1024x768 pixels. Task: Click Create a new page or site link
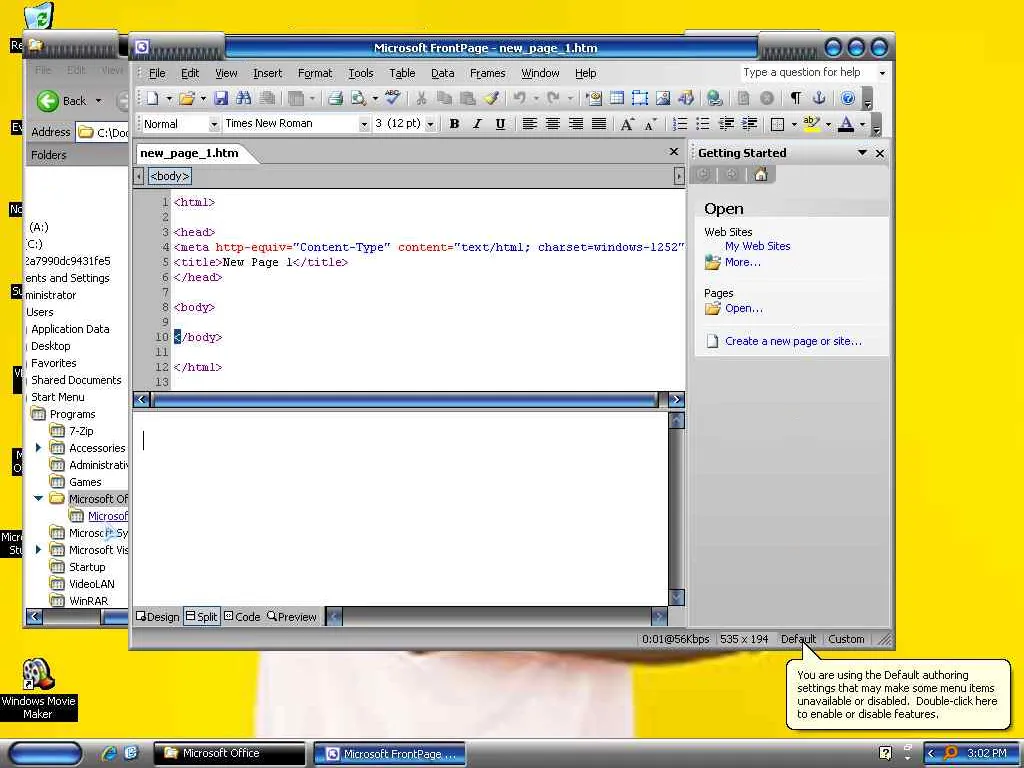pos(793,341)
